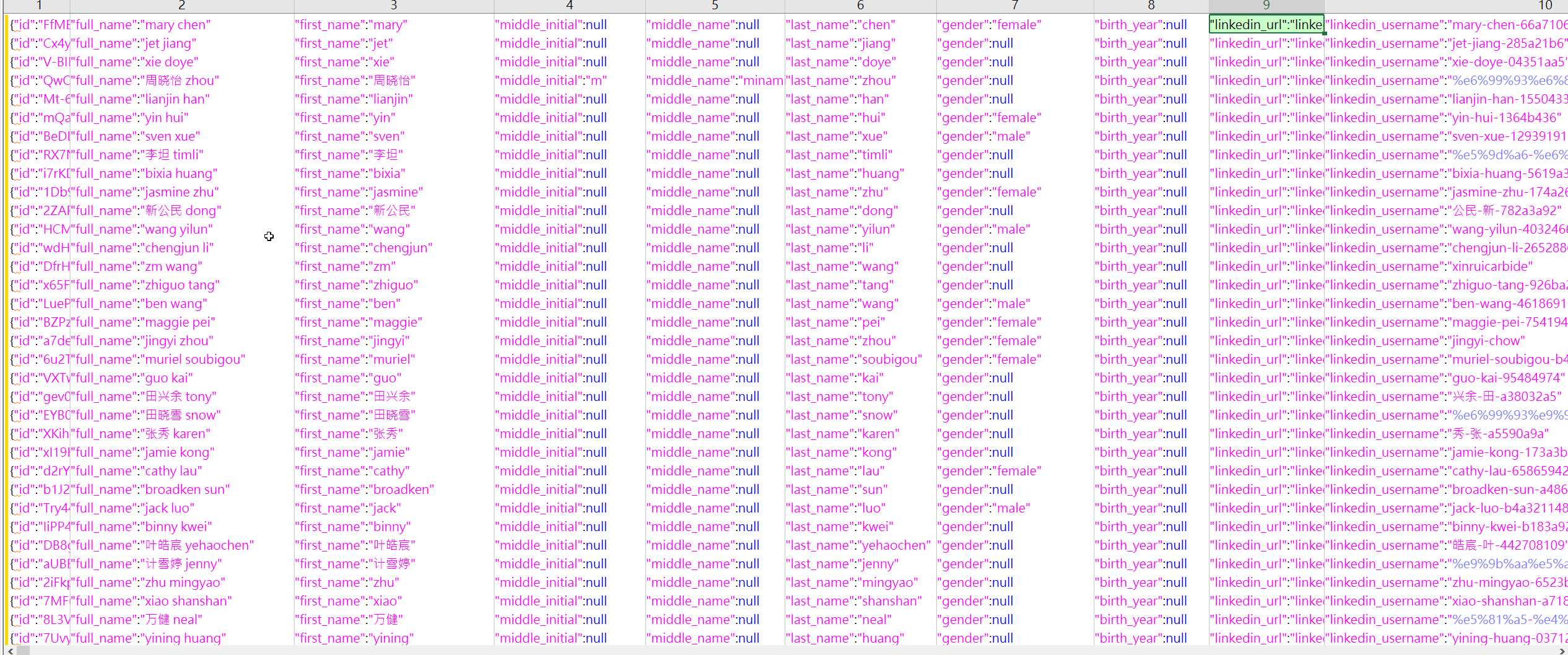Select the full_name "zm wang" cell
Image resolution: width=1568 pixels, height=655 pixels.
point(182,266)
